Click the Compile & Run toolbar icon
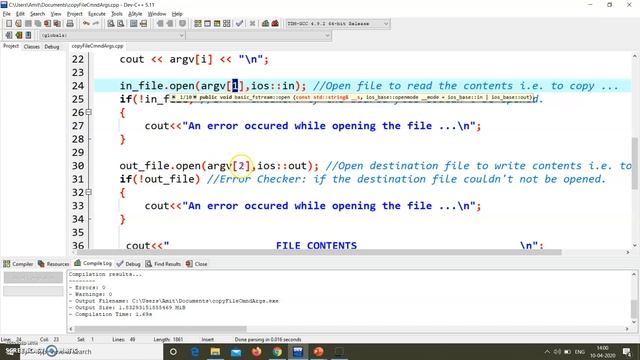640x360 pixels. (x=217, y=24)
